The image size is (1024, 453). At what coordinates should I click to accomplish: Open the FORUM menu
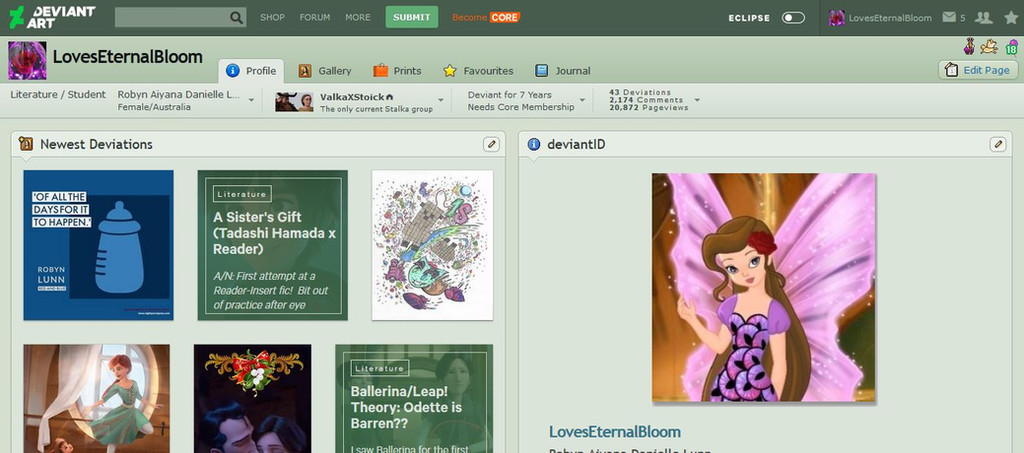315,18
